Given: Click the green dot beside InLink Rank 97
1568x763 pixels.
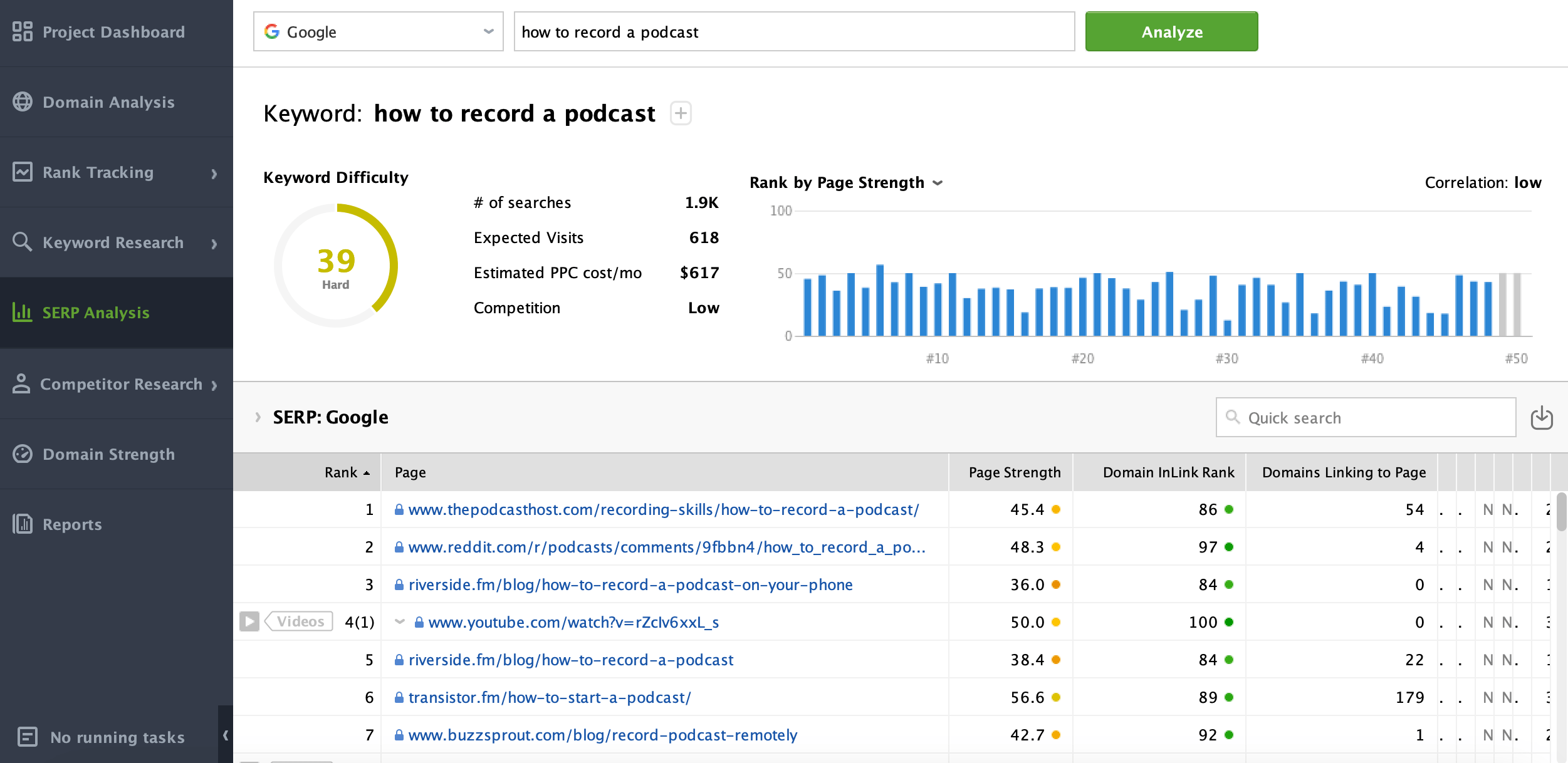Looking at the screenshot, I should pyautogui.click(x=1229, y=547).
